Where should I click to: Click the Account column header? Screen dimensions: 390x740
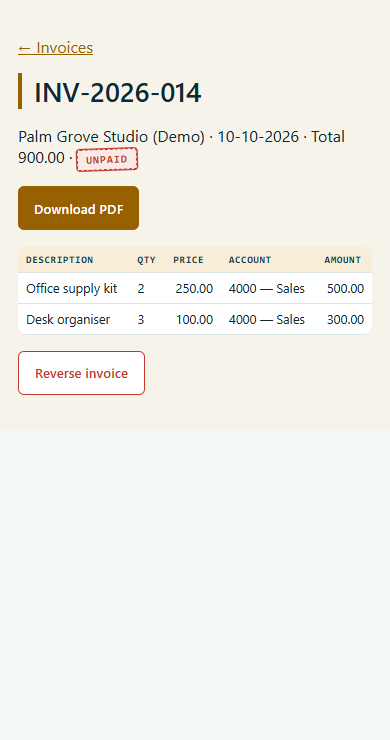pos(250,260)
